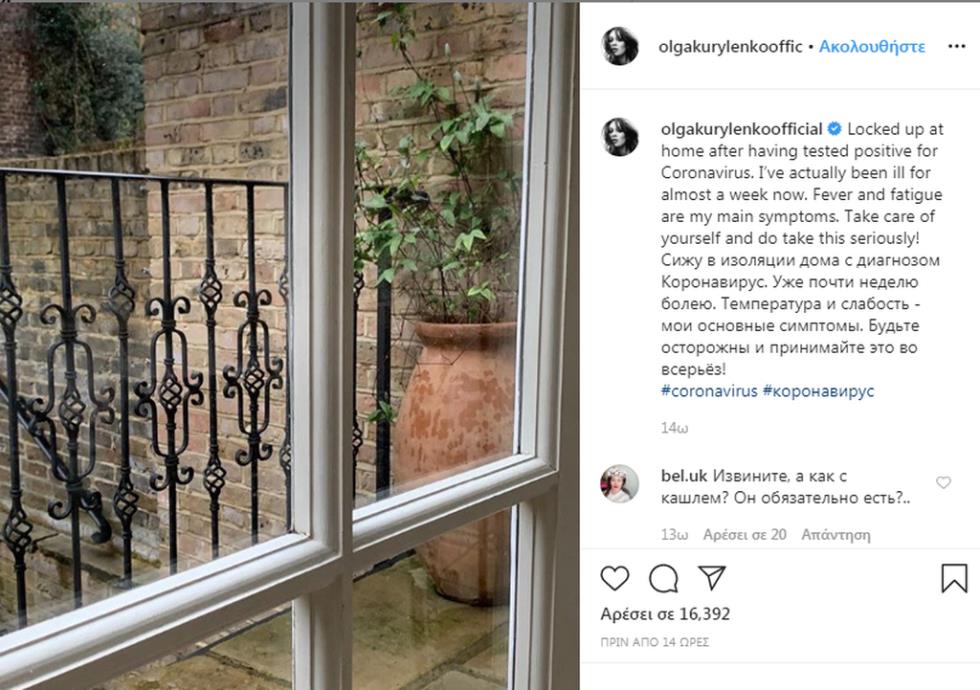Open the header profile avatar
This screenshot has width=980, height=690.
[x=619, y=46]
